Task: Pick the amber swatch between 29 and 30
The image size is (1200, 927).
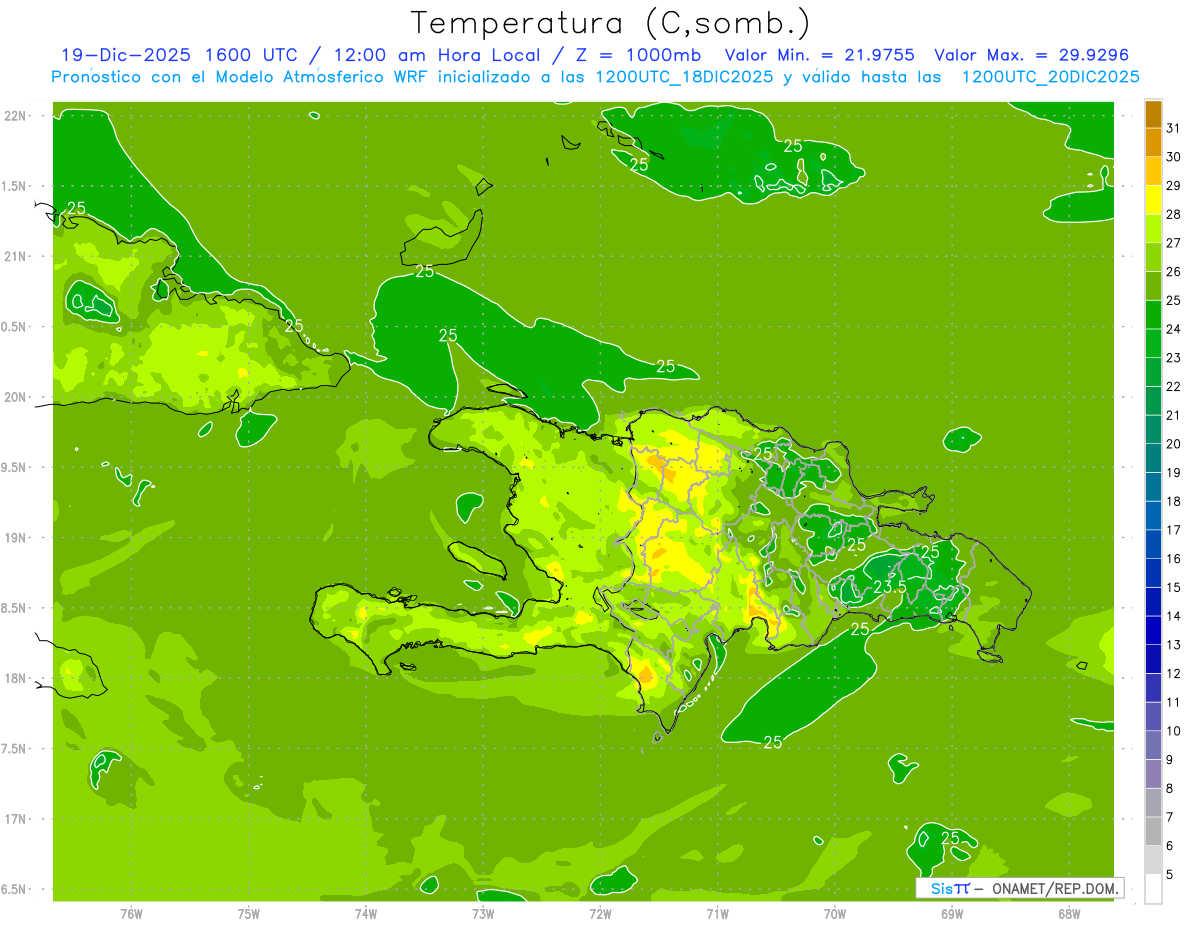Action: pyautogui.click(x=1153, y=172)
